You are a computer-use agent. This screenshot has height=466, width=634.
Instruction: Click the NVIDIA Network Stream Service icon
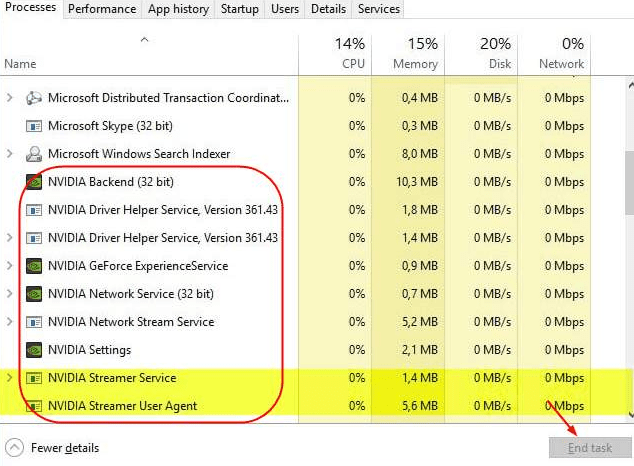(34, 322)
